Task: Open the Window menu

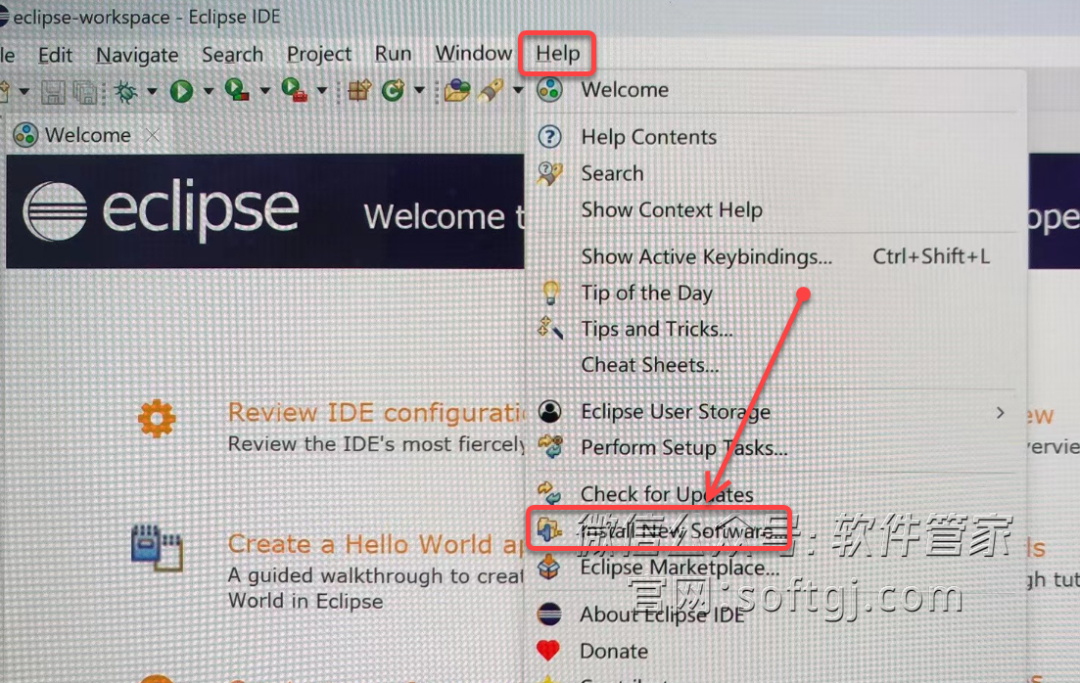Action: 473,53
